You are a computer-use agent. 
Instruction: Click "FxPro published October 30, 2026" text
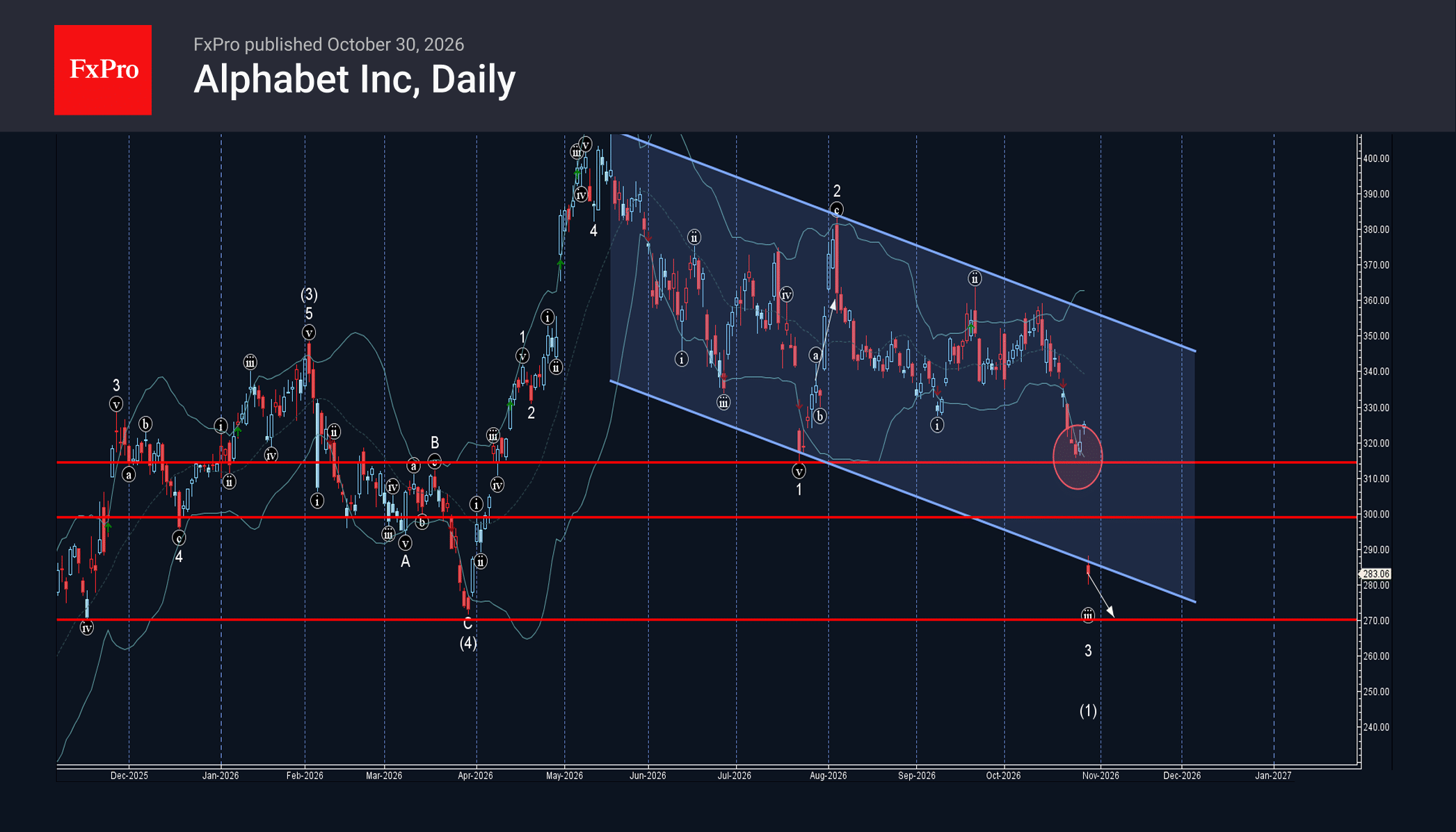328,45
